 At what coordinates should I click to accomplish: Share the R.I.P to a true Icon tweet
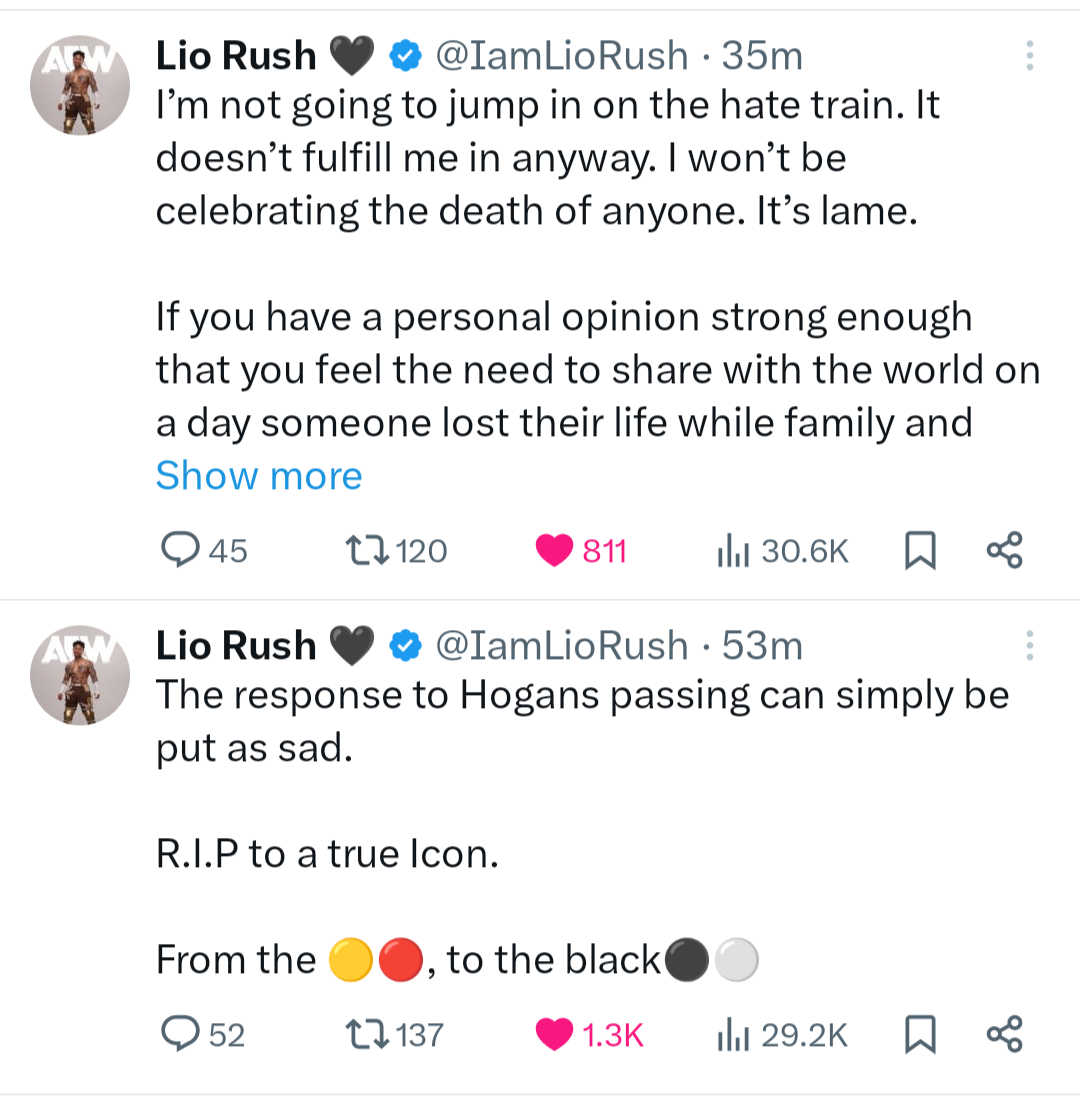point(1004,1034)
